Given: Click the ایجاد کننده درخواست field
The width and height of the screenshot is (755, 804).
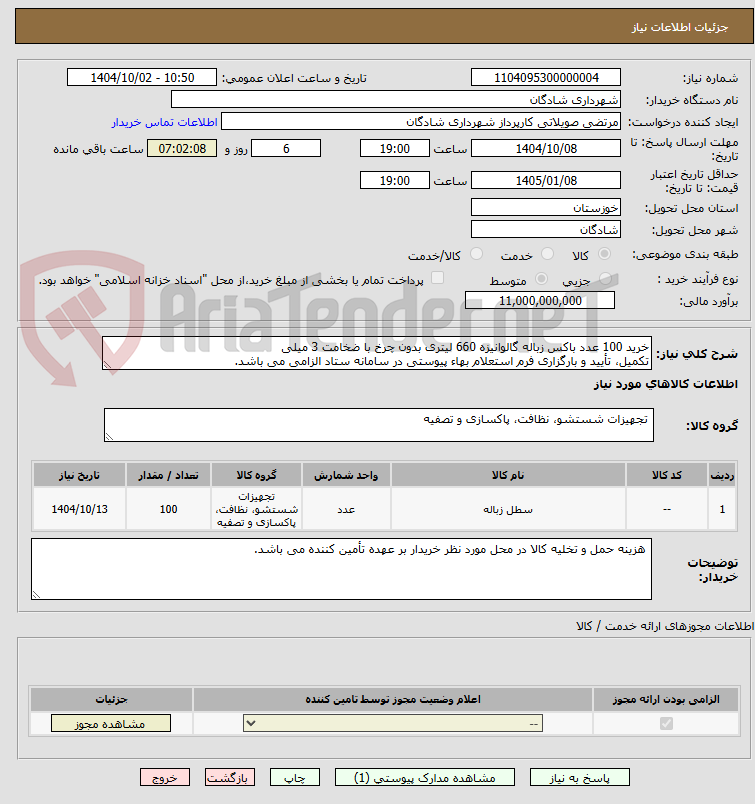Looking at the screenshot, I should pos(421,122).
